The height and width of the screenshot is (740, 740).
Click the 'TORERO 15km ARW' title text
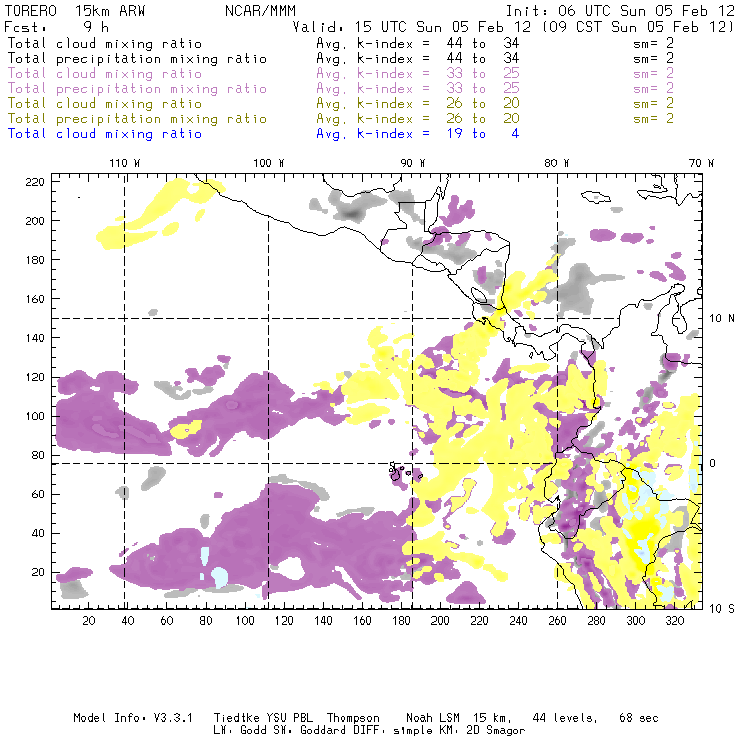point(75,11)
